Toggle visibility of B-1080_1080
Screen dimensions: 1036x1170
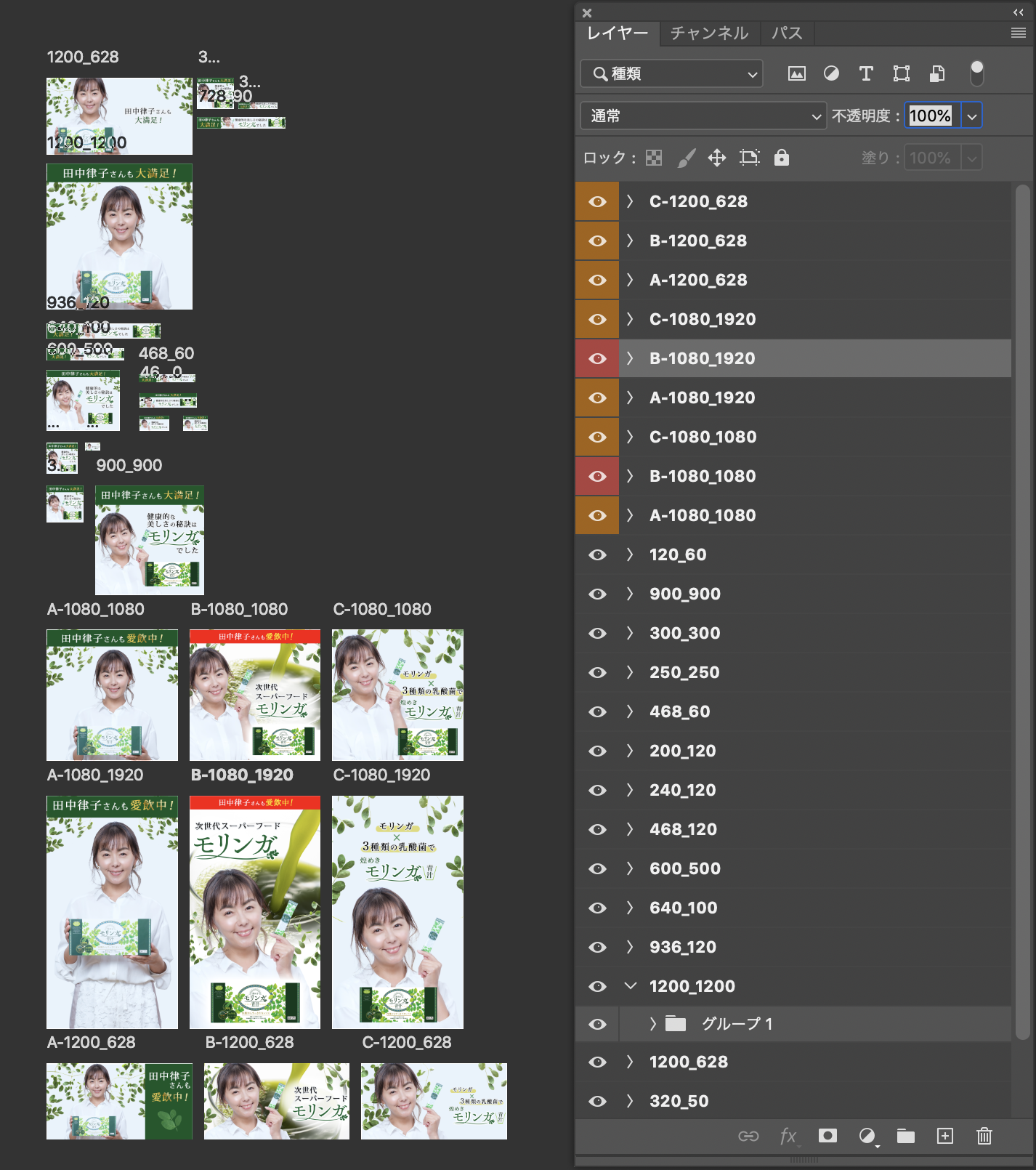(x=597, y=476)
